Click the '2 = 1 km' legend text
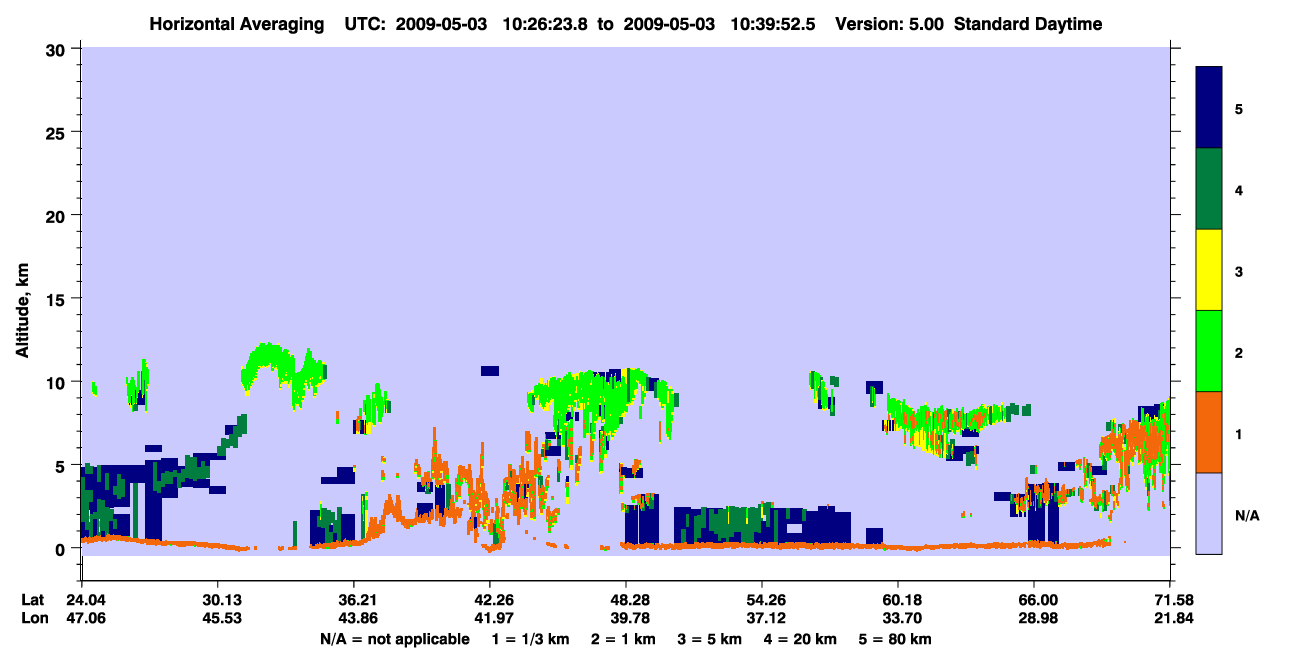 [x=623, y=638]
